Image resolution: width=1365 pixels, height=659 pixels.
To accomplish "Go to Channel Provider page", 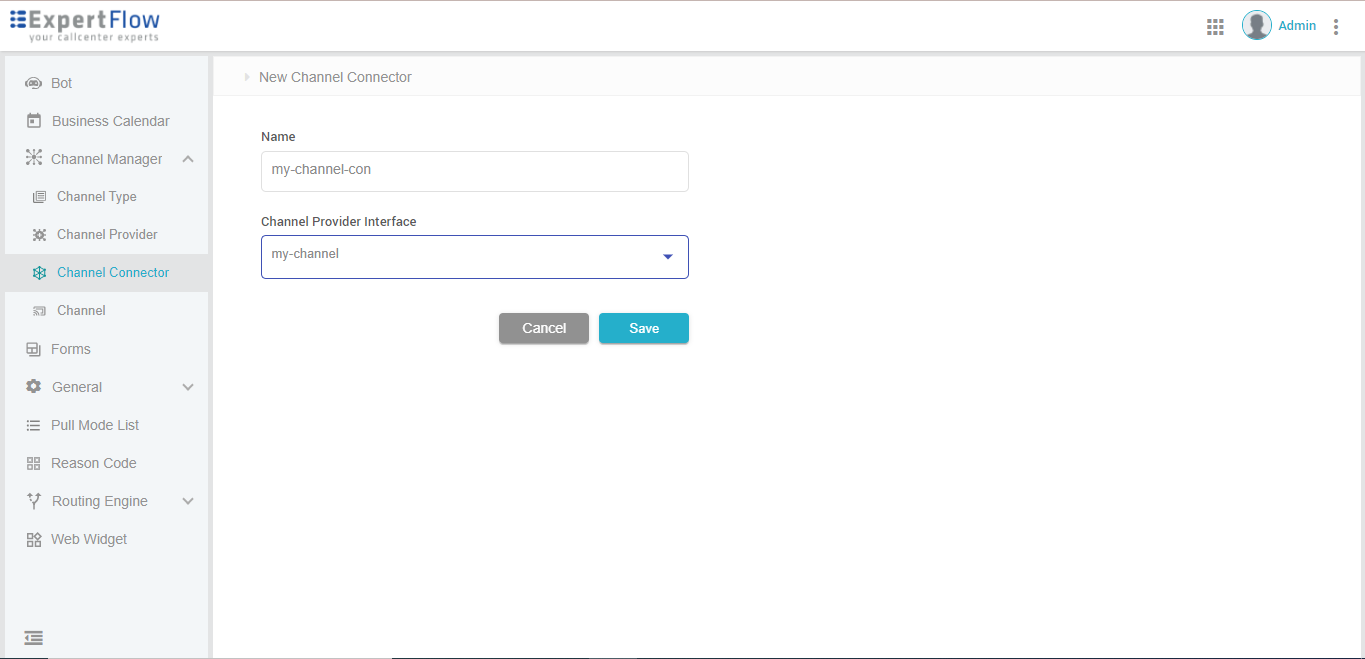I will coord(107,235).
